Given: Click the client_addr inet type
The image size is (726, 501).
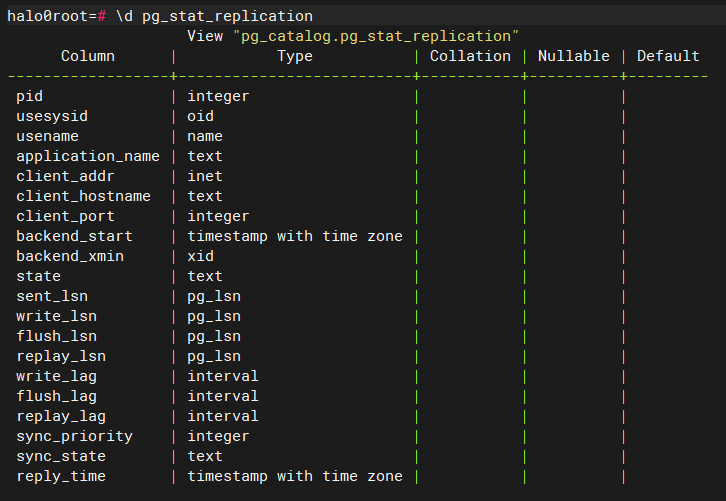Looking at the screenshot, I should [205, 176].
